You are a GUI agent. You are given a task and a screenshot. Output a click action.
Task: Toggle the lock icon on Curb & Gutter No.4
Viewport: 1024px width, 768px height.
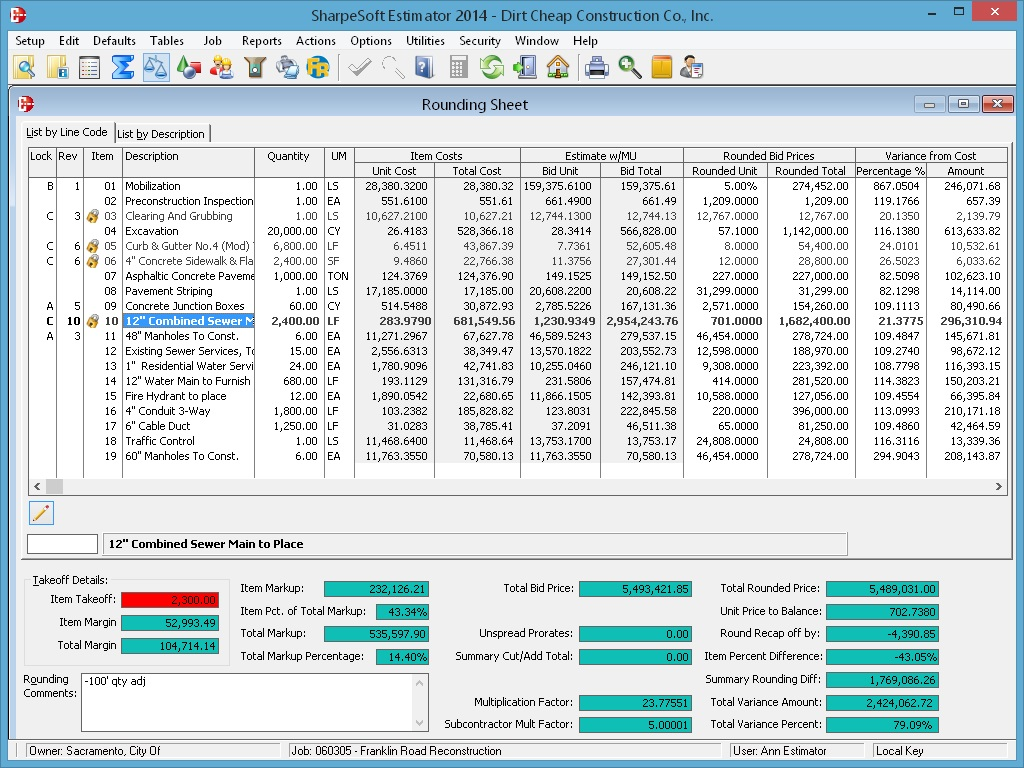point(93,246)
